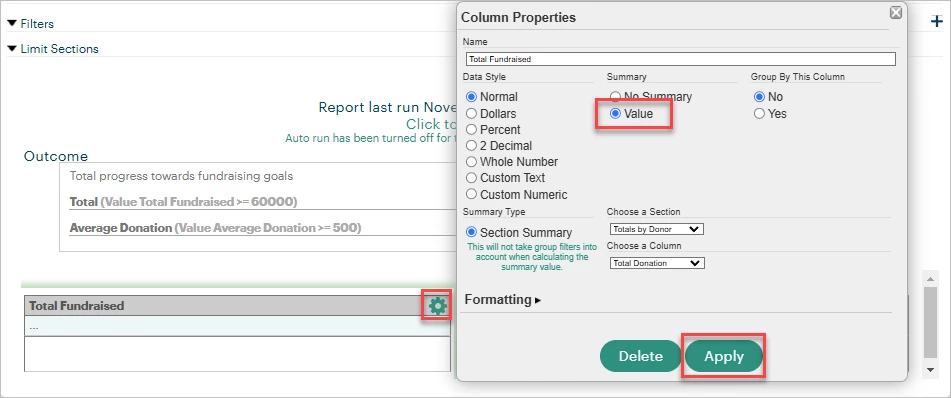
Task: Click 'Total progress towards fundraising goals' text
Action: point(181,177)
